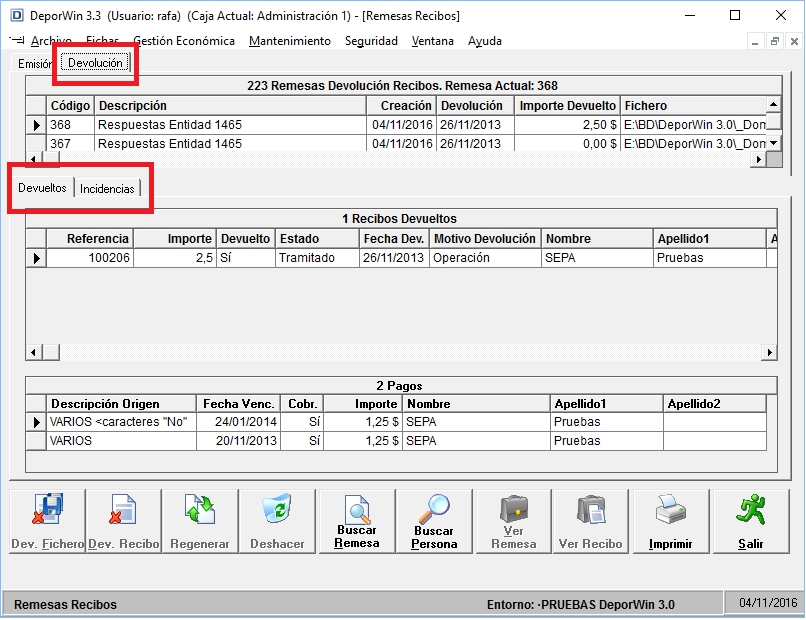Click the Fecha Venc. column header
Image resolution: width=806 pixels, height=620 pixels.
[x=239, y=404]
